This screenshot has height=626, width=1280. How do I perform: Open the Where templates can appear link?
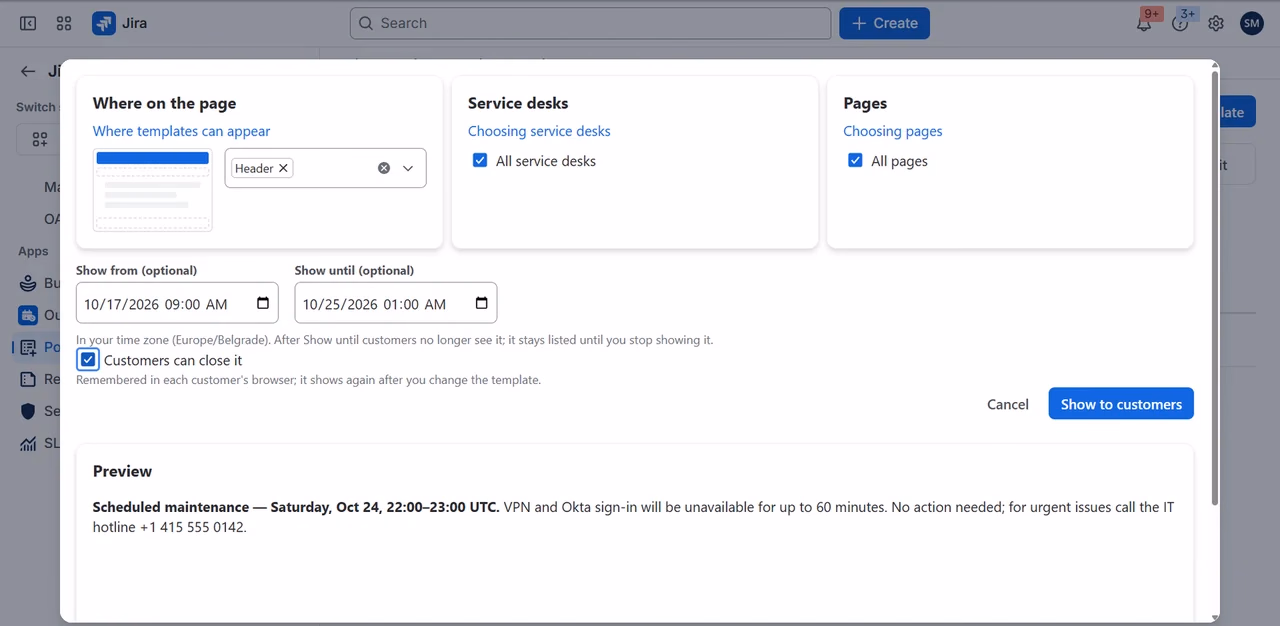[x=181, y=131]
